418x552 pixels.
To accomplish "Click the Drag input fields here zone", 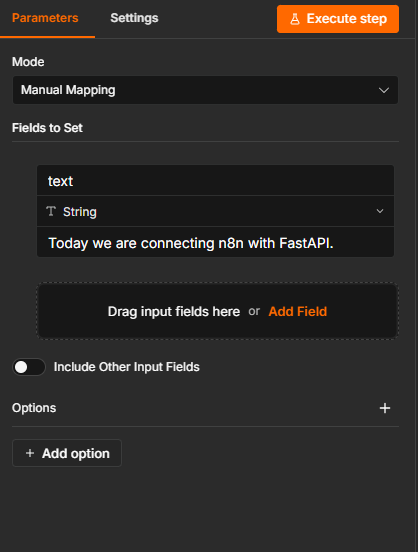I will tap(218, 311).
